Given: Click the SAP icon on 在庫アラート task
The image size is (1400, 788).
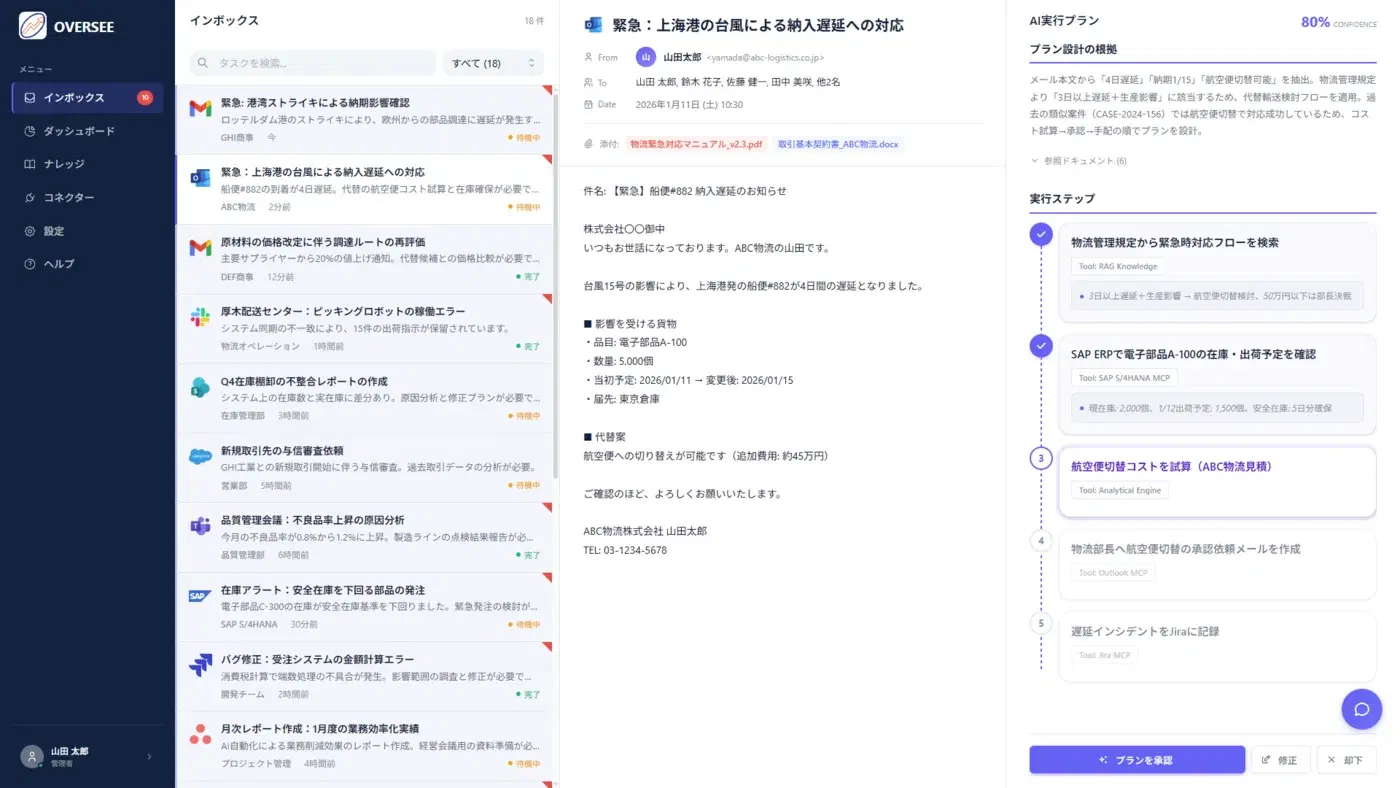Looking at the screenshot, I should (200, 597).
